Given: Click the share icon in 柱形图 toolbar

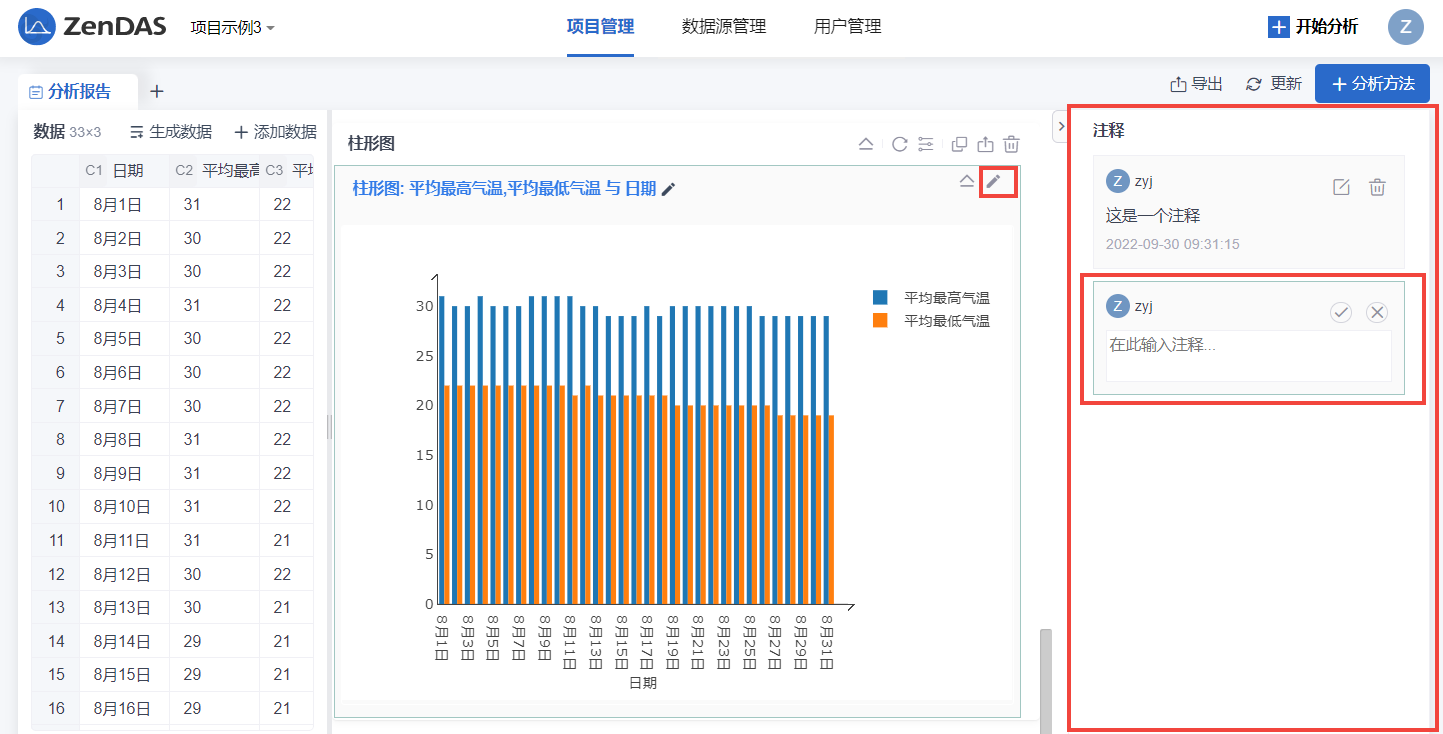Looking at the screenshot, I should point(986,144).
